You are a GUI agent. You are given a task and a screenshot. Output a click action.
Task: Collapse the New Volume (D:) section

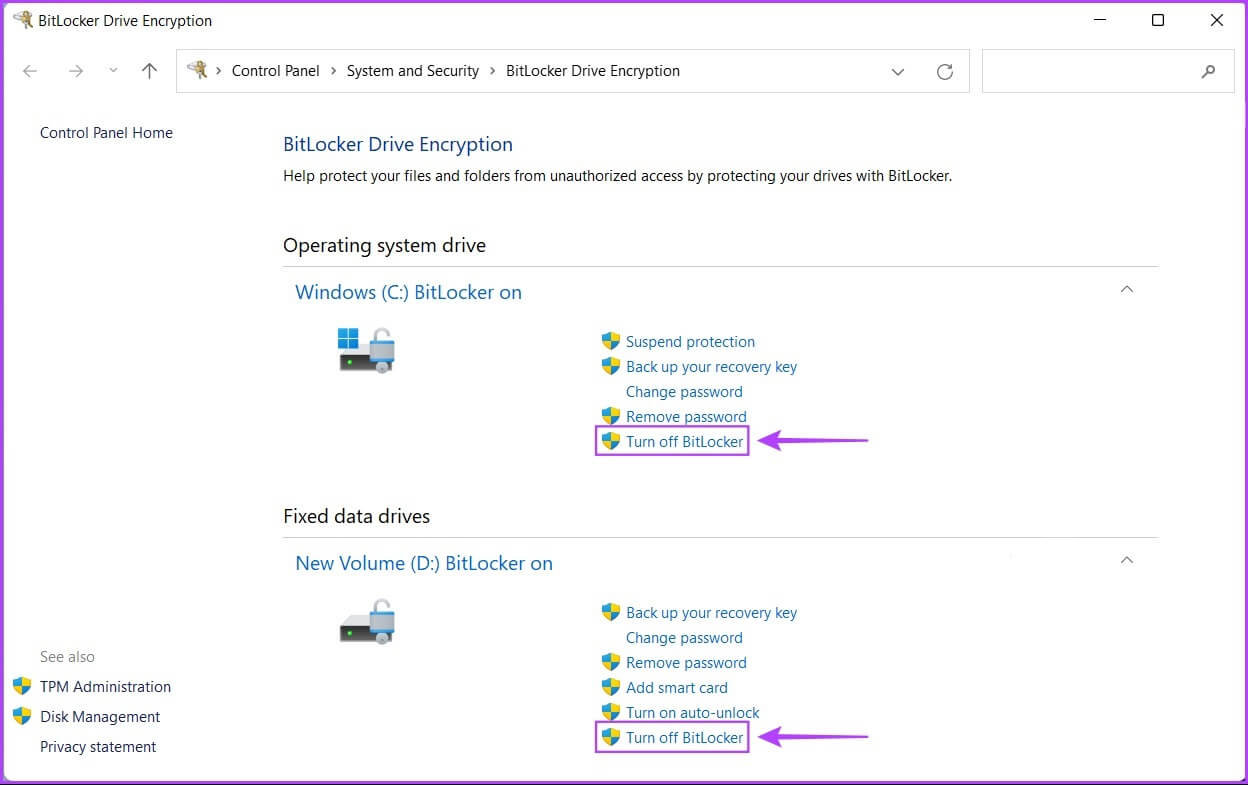click(1127, 560)
